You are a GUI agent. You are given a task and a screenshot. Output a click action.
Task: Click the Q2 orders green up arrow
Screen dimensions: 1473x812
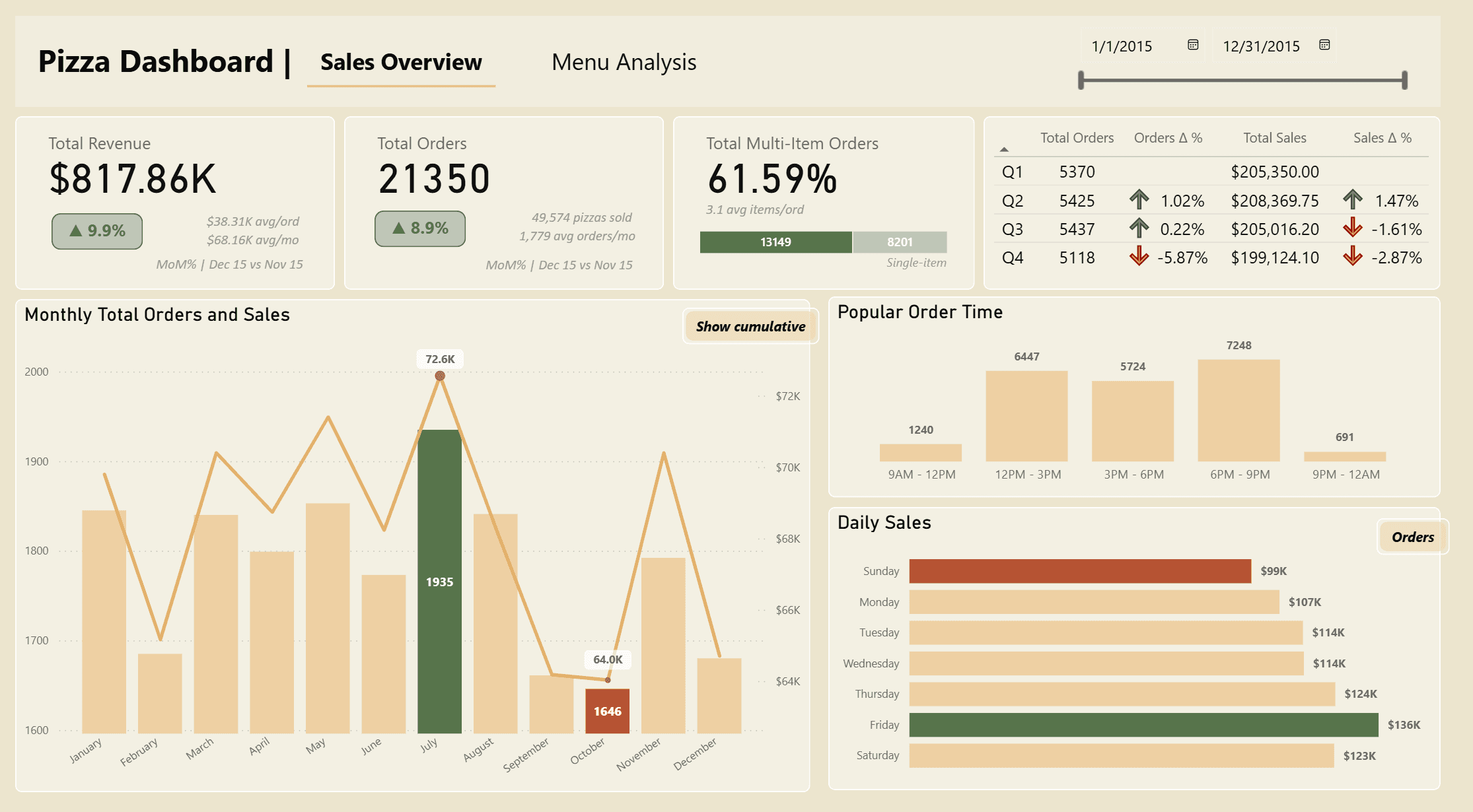[x=1139, y=199]
